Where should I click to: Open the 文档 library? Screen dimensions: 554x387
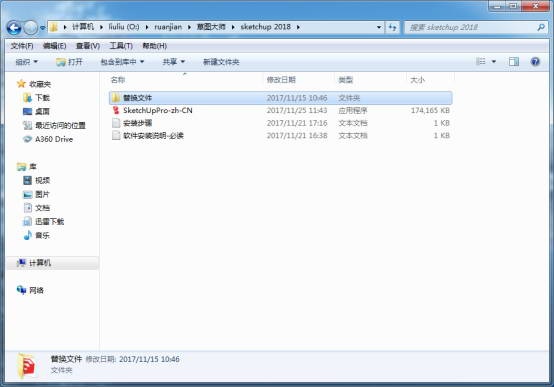pos(36,208)
